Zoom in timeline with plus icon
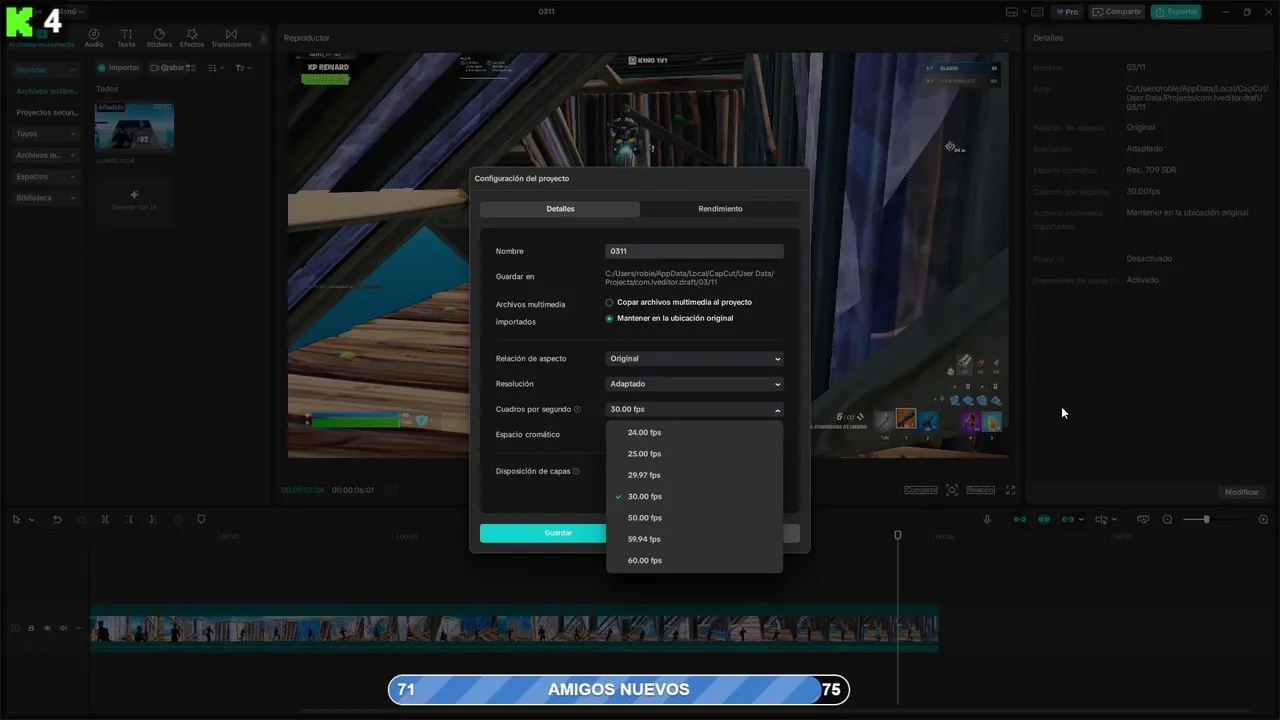This screenshot has width=1280, height=720. coord(1263,519)
